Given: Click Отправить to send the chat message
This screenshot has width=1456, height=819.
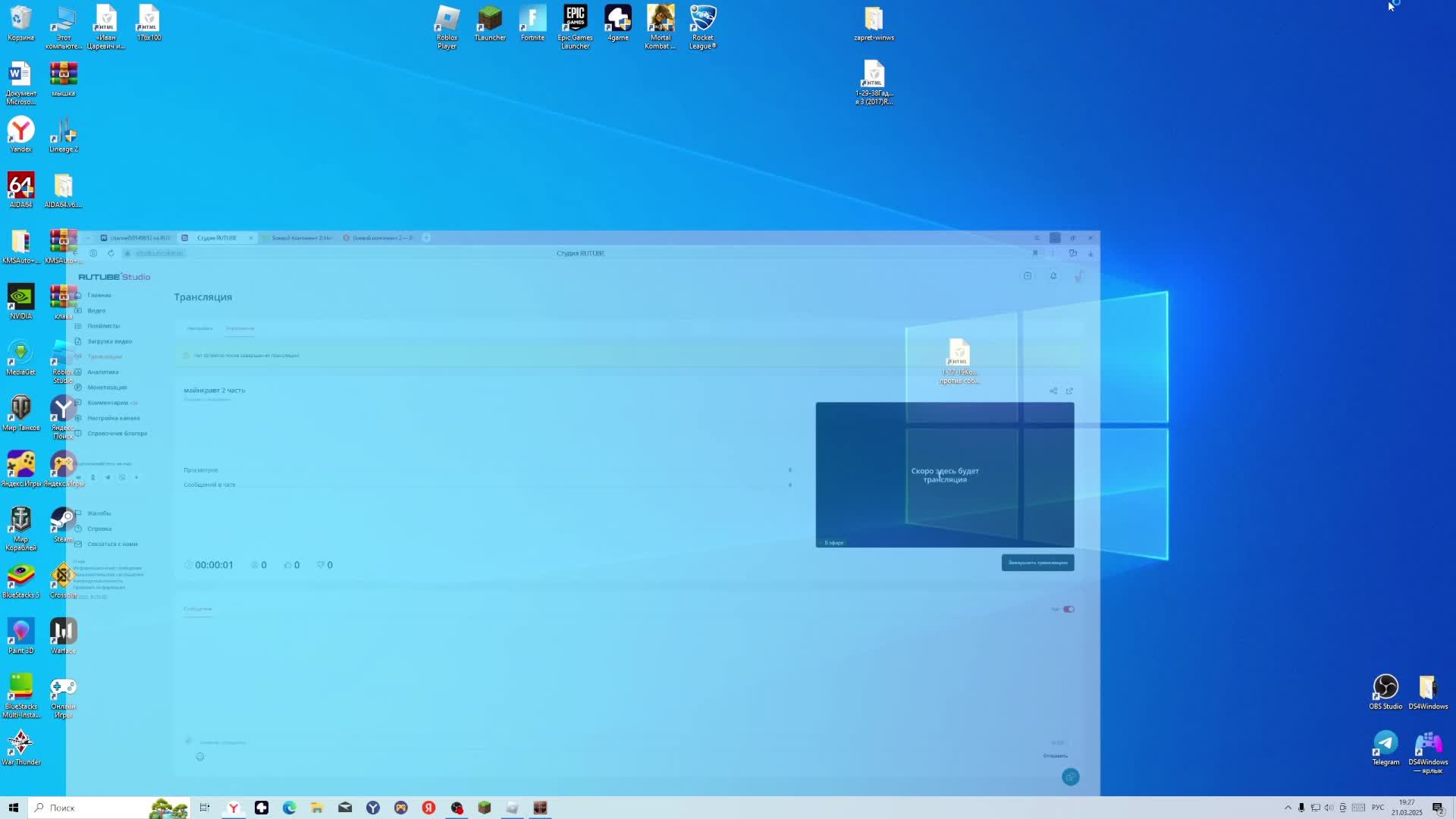Looking at the screenshot, I should (x=1055, y=756).
